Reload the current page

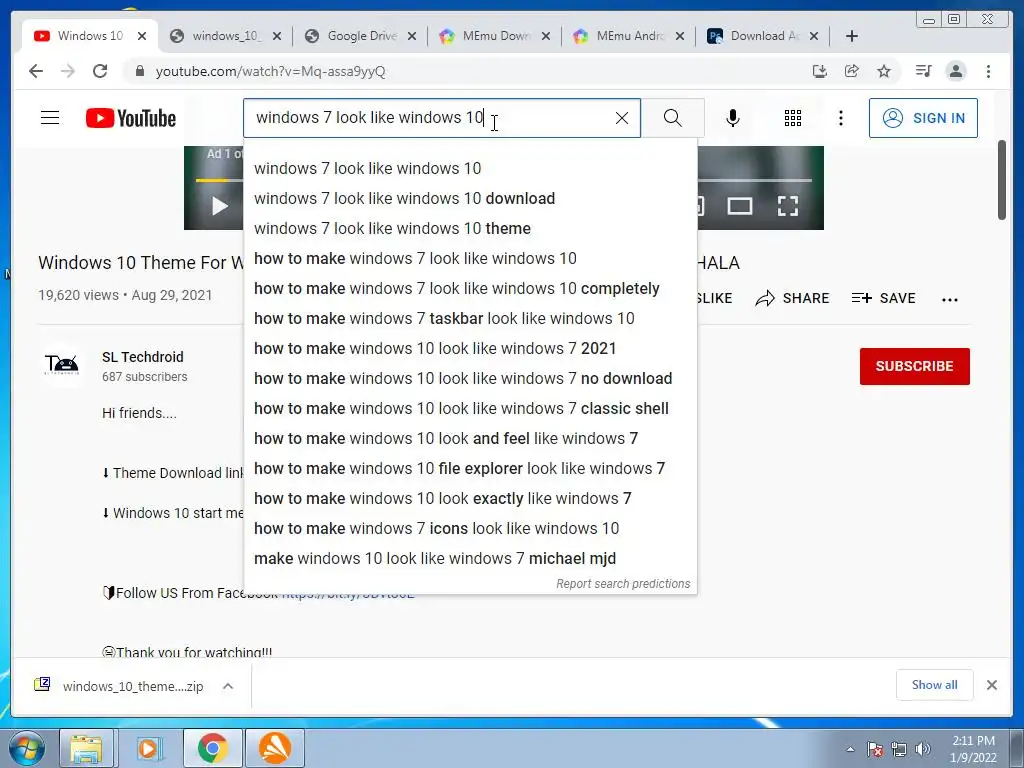coord(100,71)
